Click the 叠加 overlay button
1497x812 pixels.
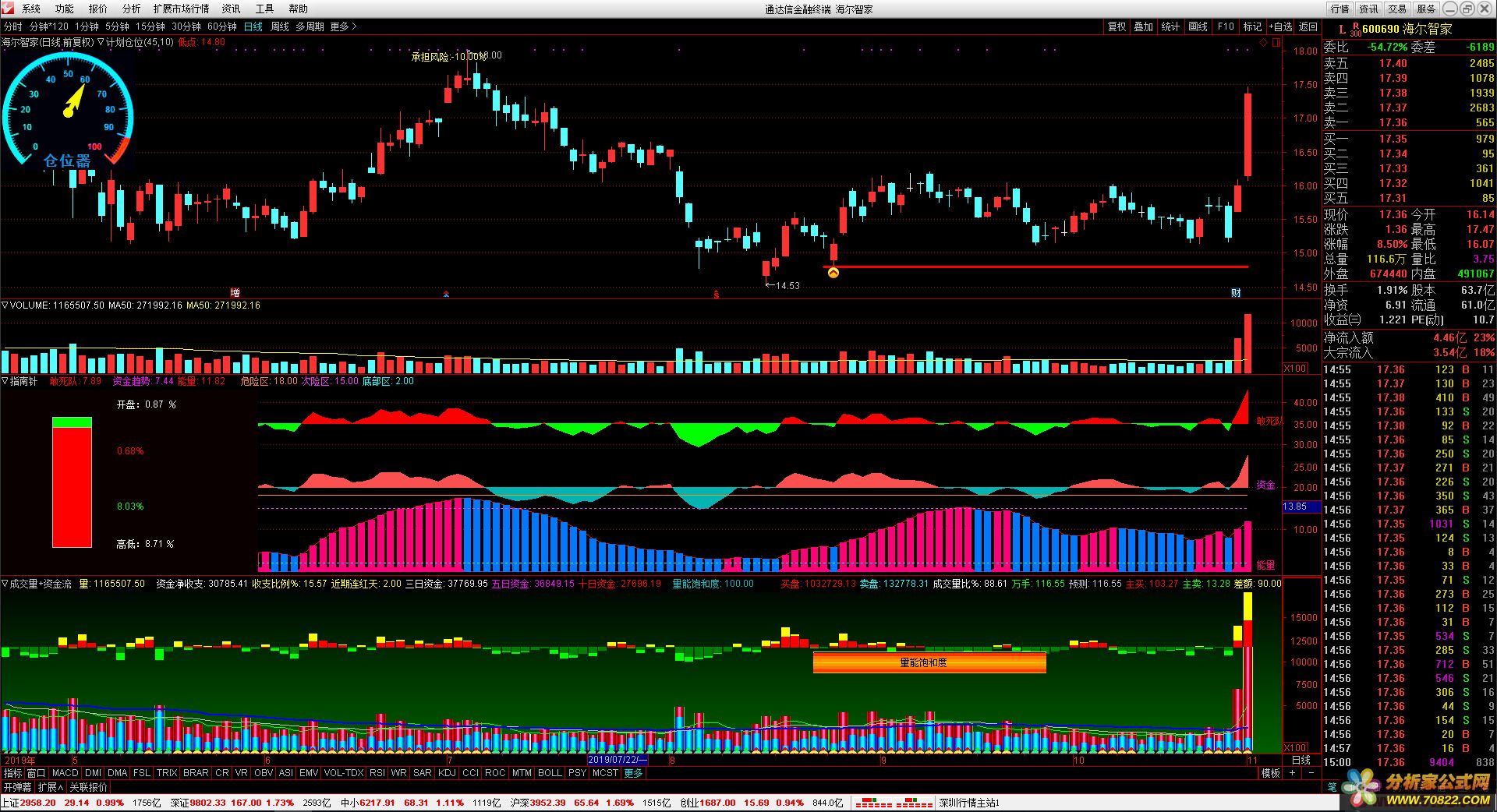pos(1144,26)
